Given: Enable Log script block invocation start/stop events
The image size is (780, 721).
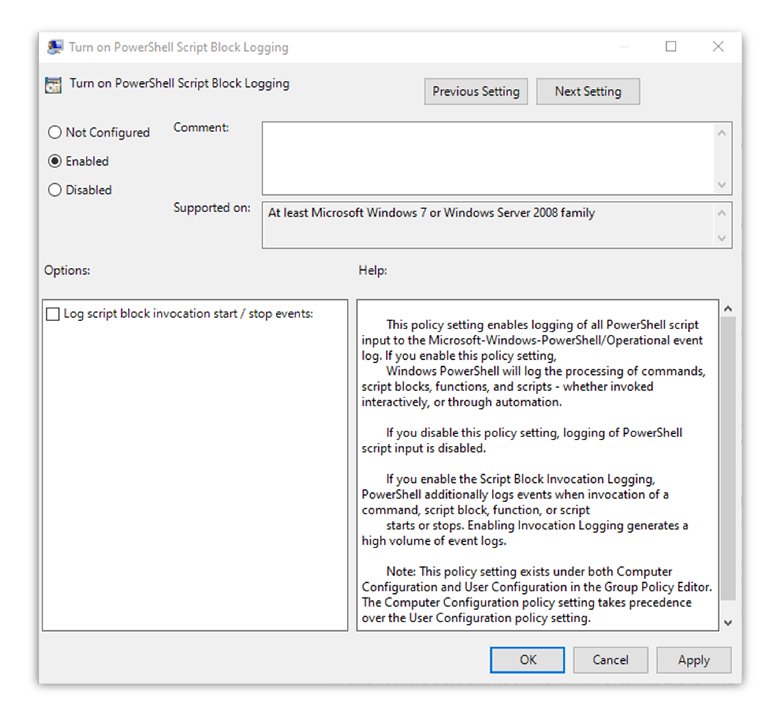Looking at the screenshot, I should click(x=53, y=314).
